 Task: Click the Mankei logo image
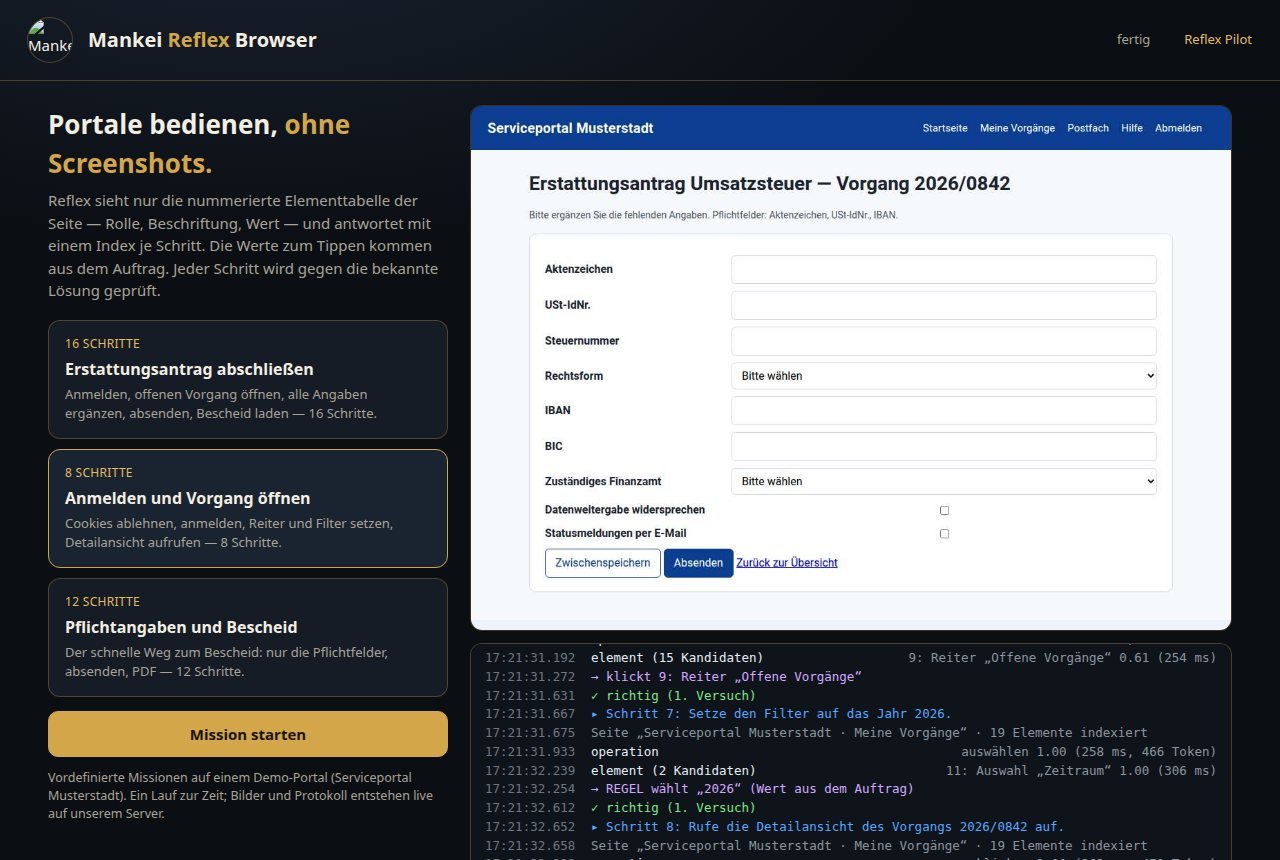coord(50,40)
